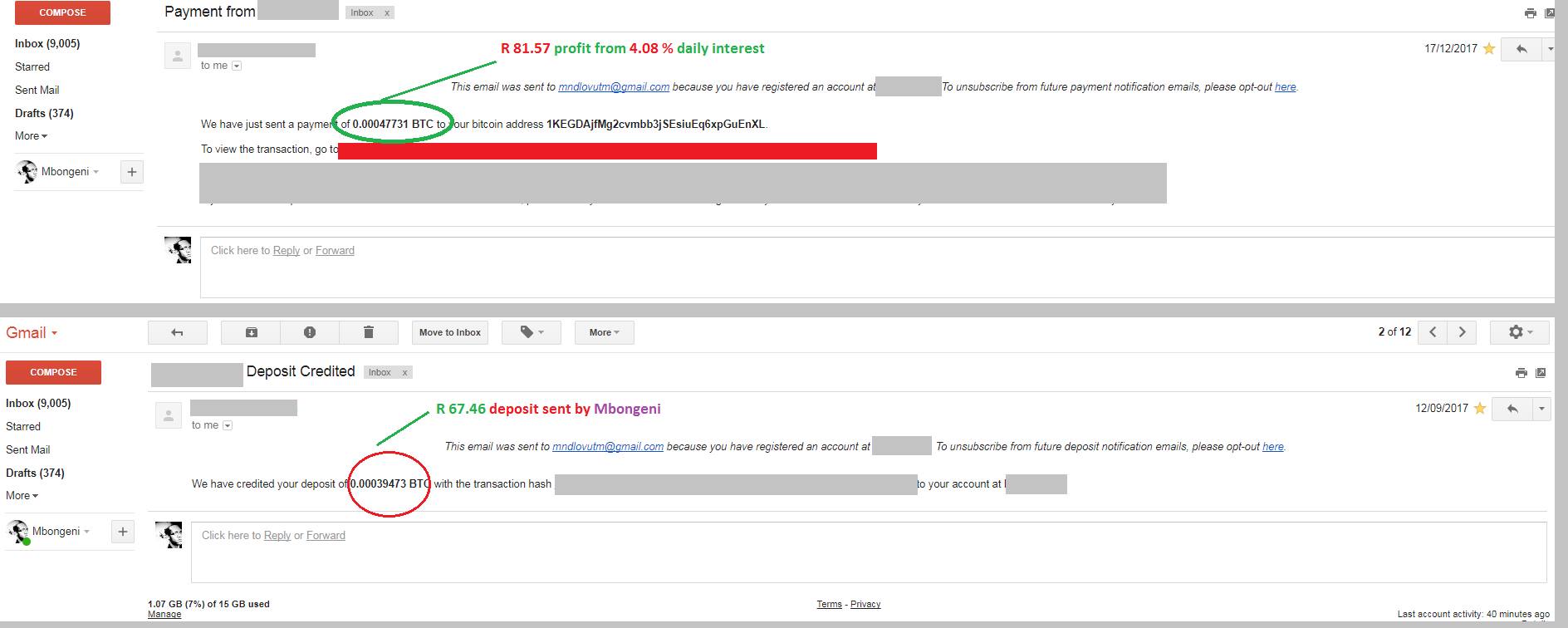The width and height of the screenshot is (1568, 628).
Task: Open the labels tag dropdown
Action: pos(532,332)
